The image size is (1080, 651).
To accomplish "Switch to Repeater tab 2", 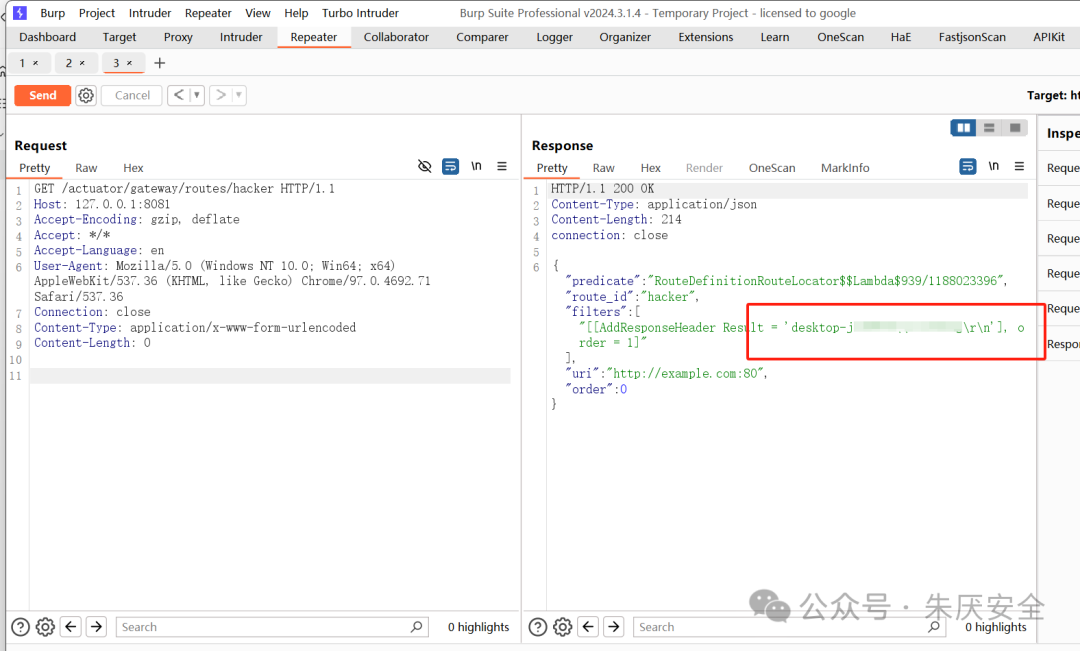I will tap(69, 63).
